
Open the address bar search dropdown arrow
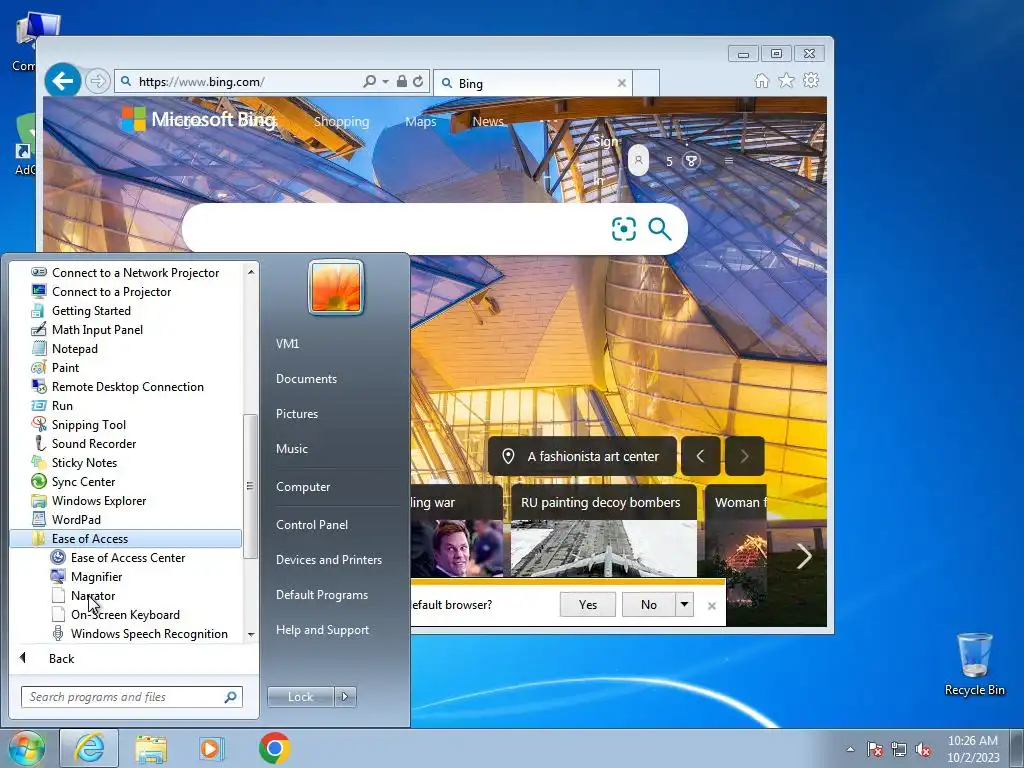[385, 82]
